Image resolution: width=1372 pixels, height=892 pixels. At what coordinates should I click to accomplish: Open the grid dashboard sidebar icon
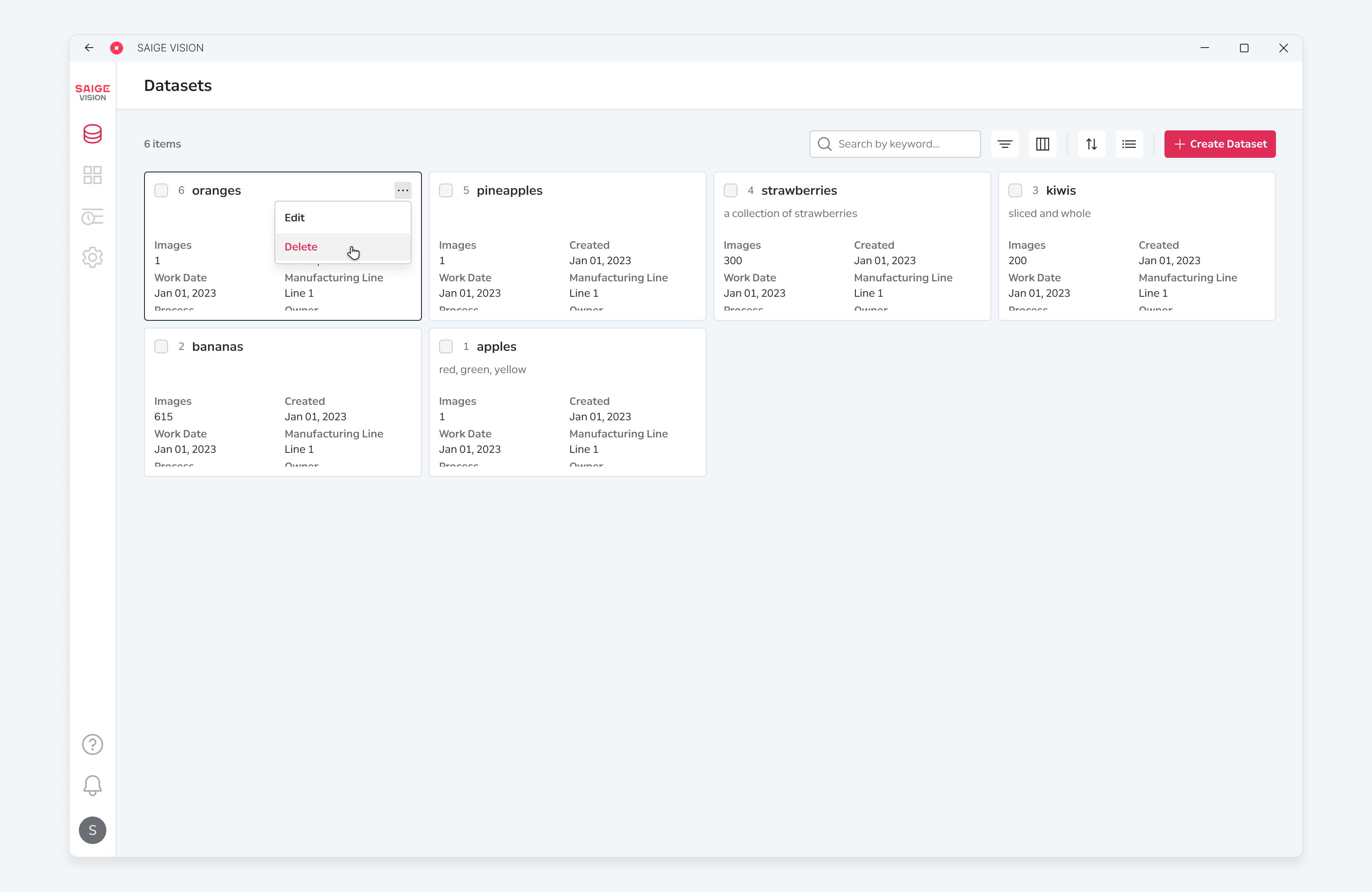tap(92, 175)
